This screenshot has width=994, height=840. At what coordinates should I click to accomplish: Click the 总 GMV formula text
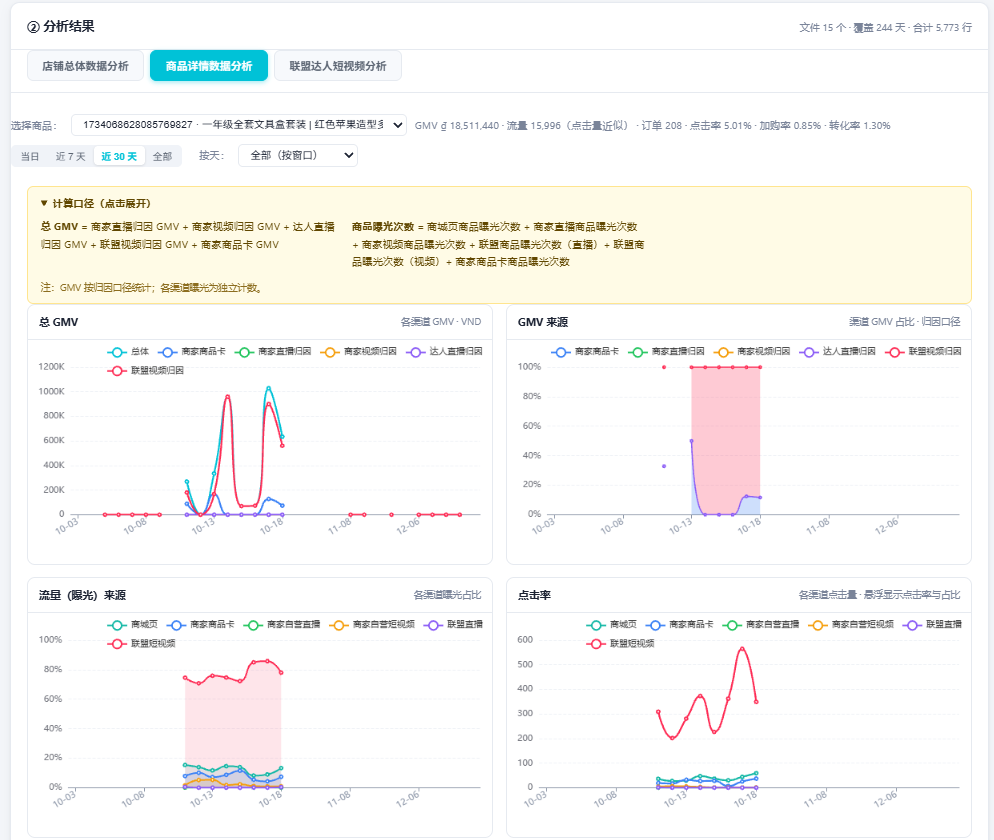click(x=188, y=235)
